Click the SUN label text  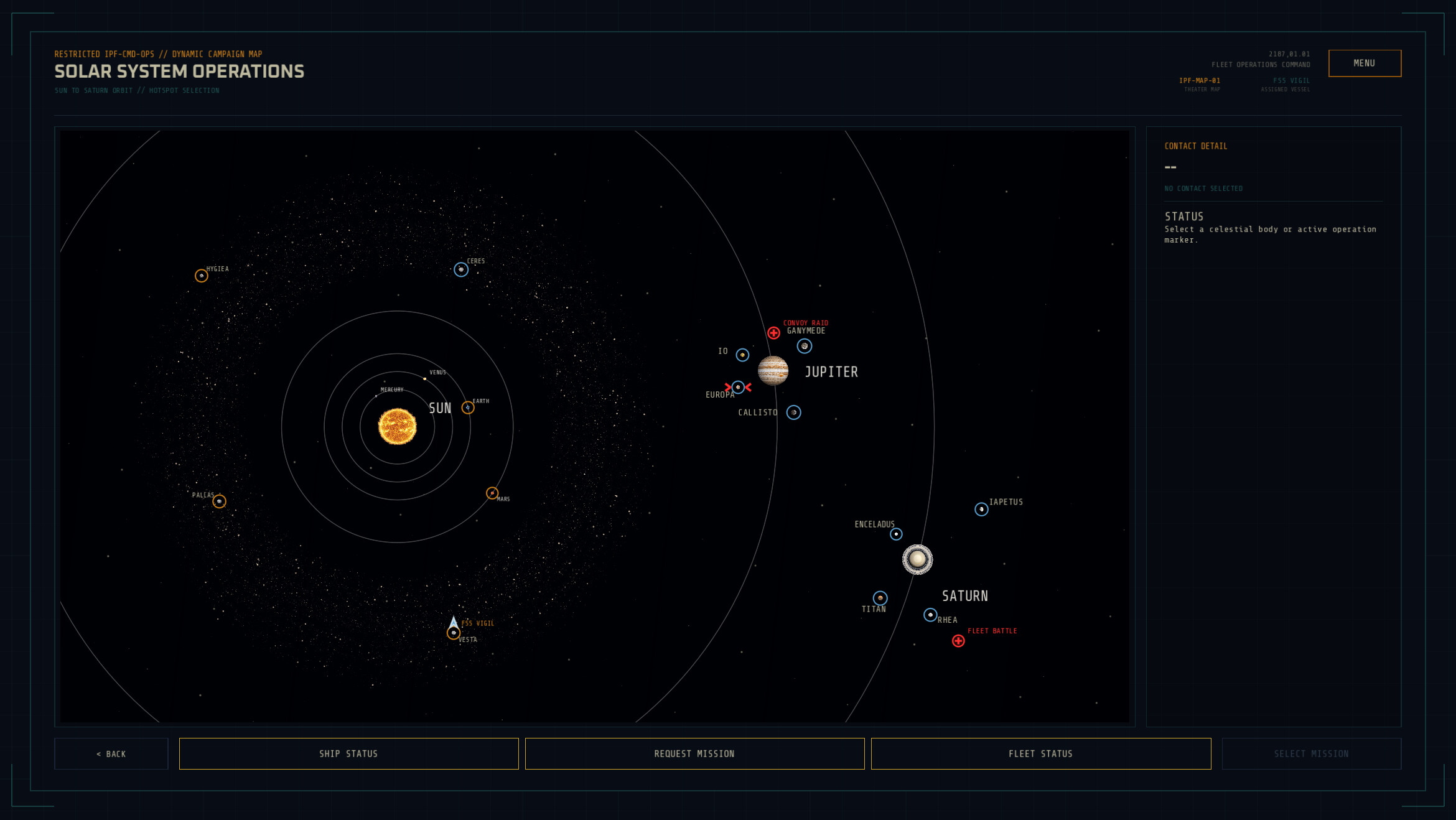tap(440, 408)
